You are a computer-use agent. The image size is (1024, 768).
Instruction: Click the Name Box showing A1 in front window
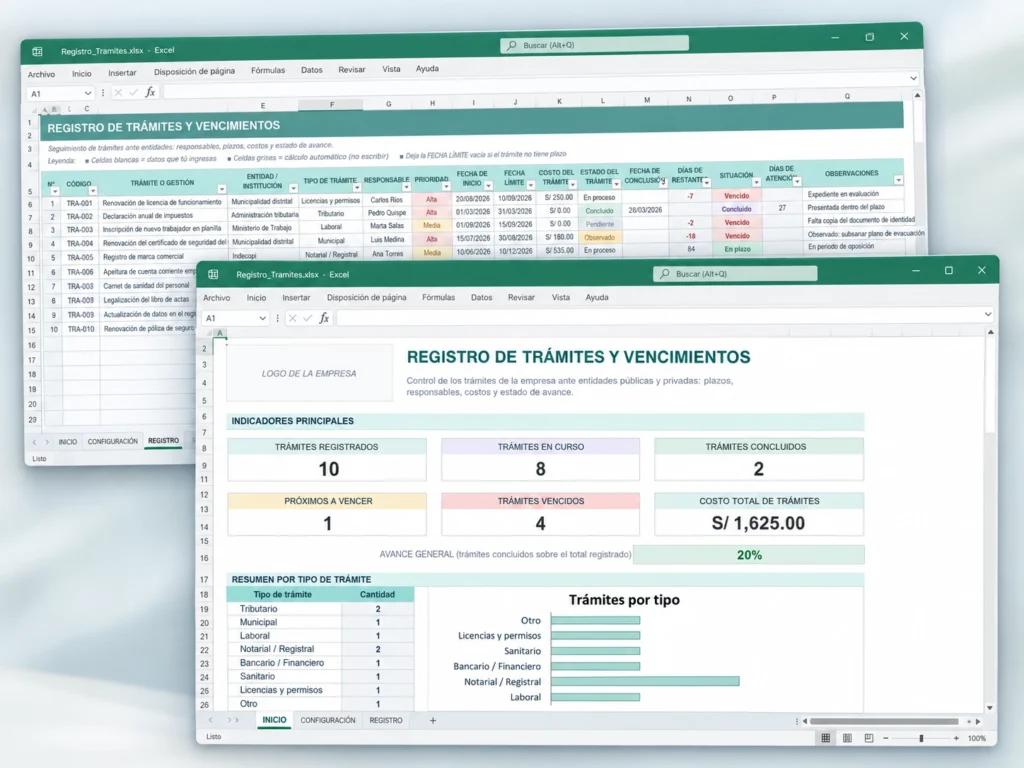tap(235, 318)
